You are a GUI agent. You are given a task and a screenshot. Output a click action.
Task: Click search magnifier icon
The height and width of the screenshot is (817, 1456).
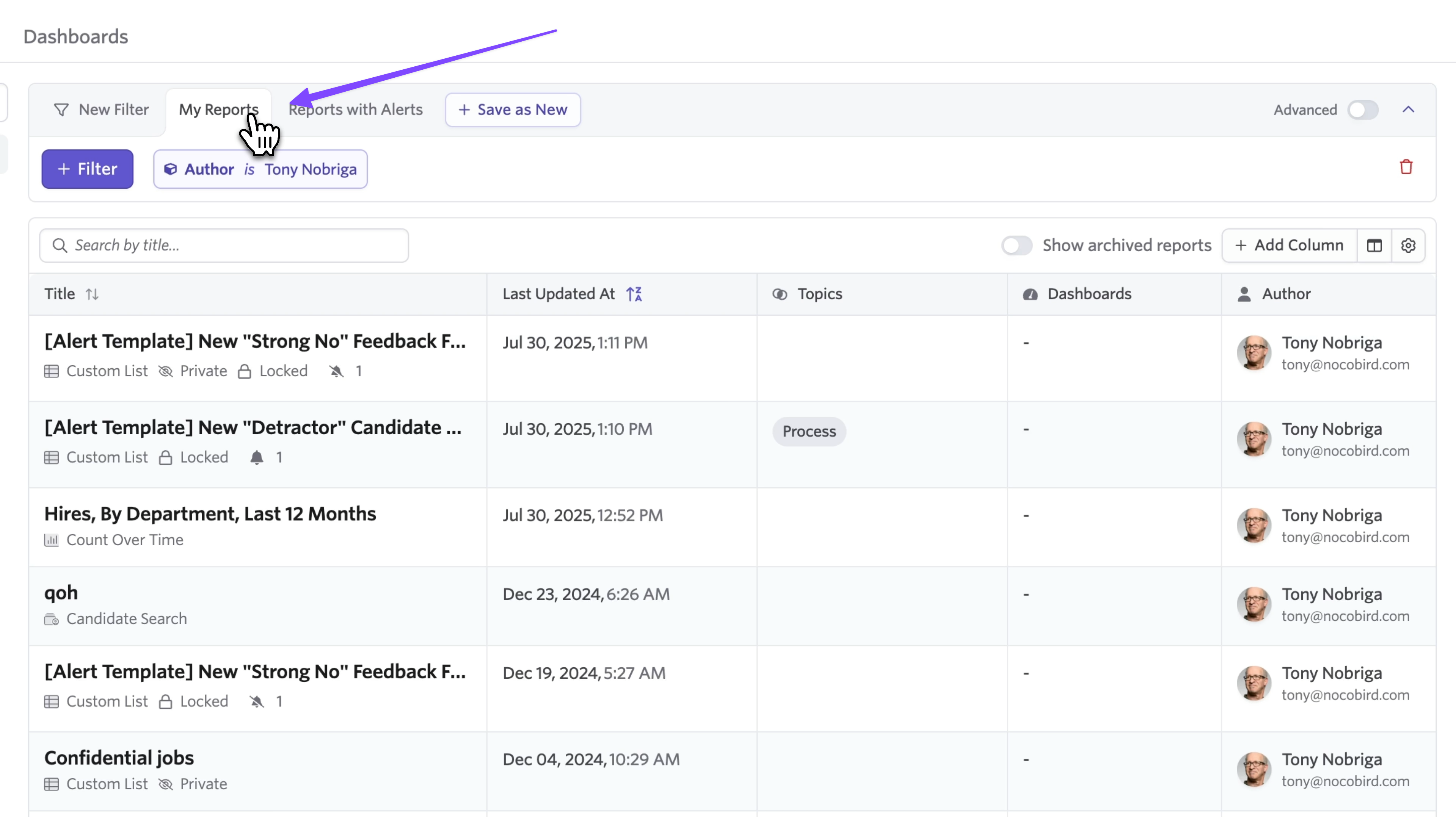click(x=60, y=245)
